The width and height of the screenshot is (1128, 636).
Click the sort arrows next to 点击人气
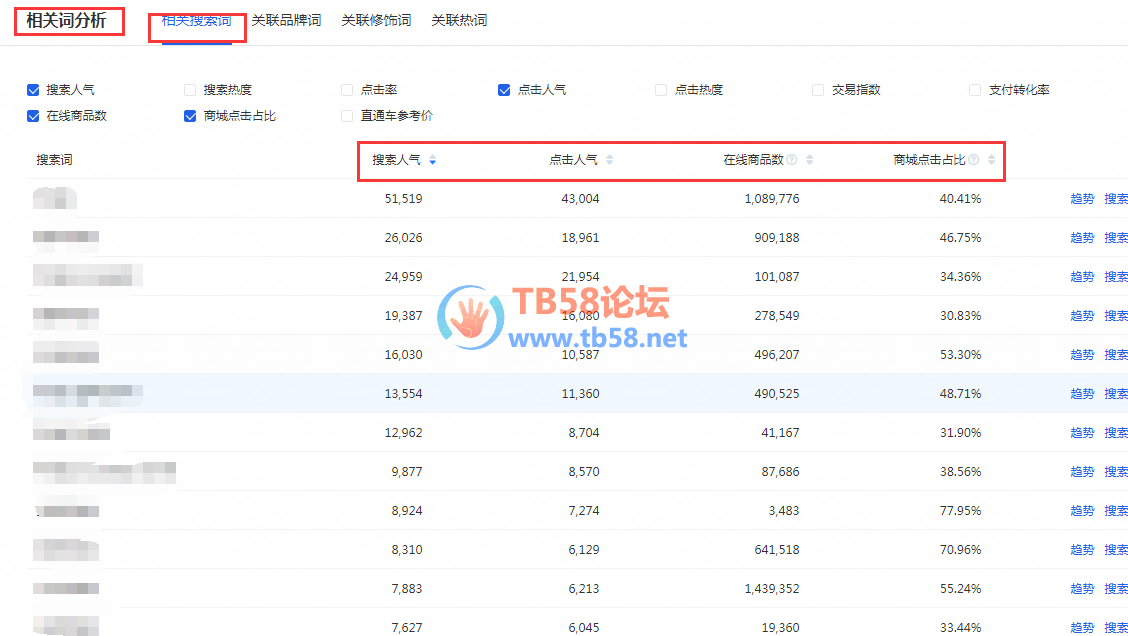[x=609, y=160]
